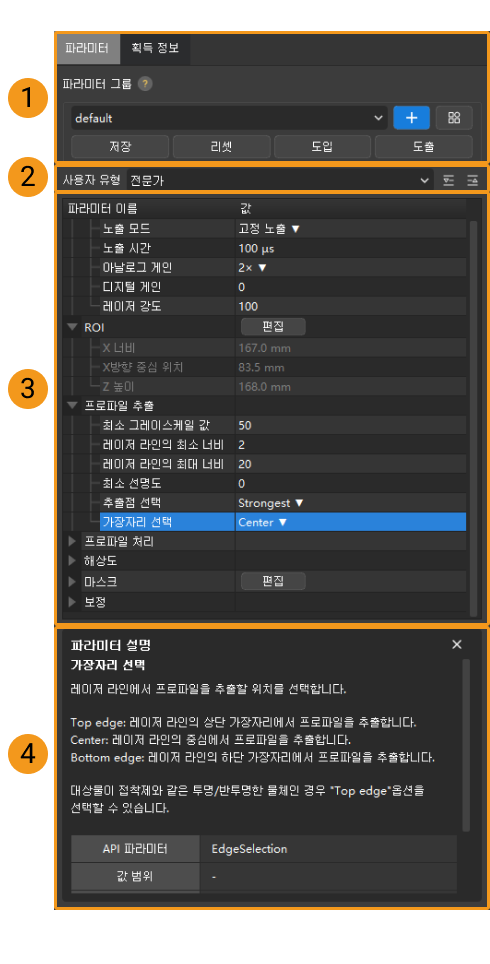
Task: Expand the 보정 section
Action: [x=73, y=601]
